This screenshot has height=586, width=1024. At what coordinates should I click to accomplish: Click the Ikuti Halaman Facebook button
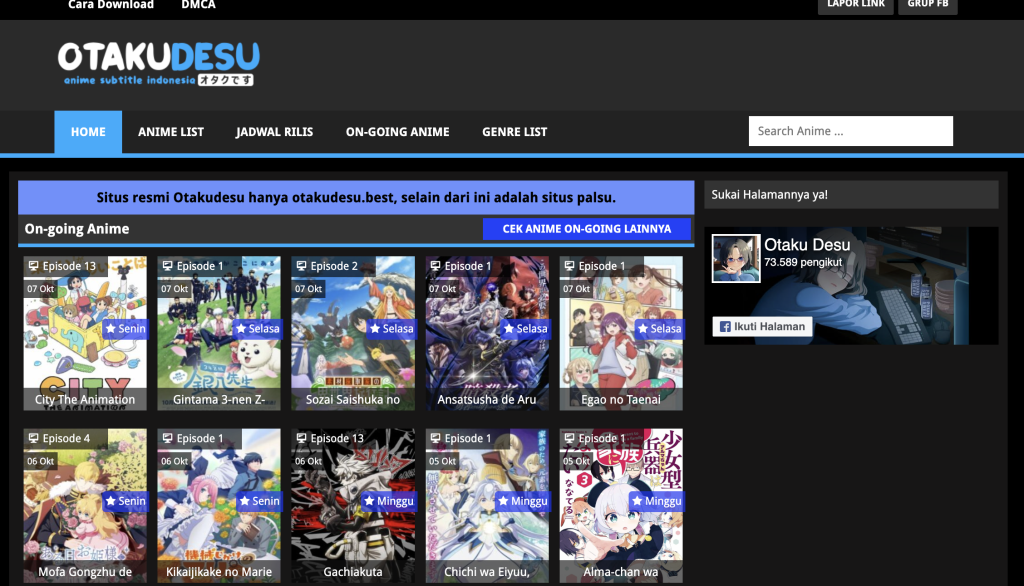click(x=762, y=327)
